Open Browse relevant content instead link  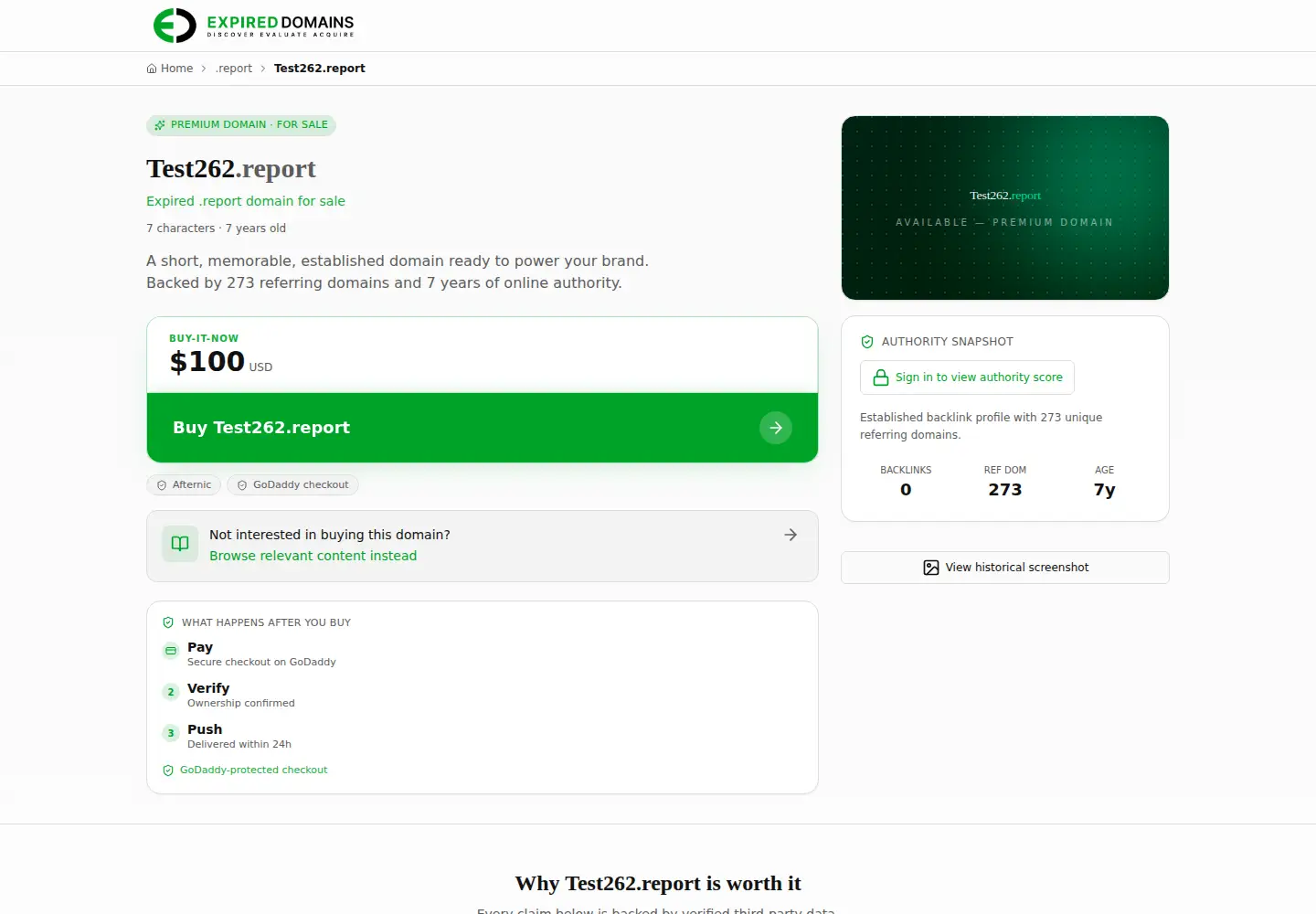click(x=313, y=556)
